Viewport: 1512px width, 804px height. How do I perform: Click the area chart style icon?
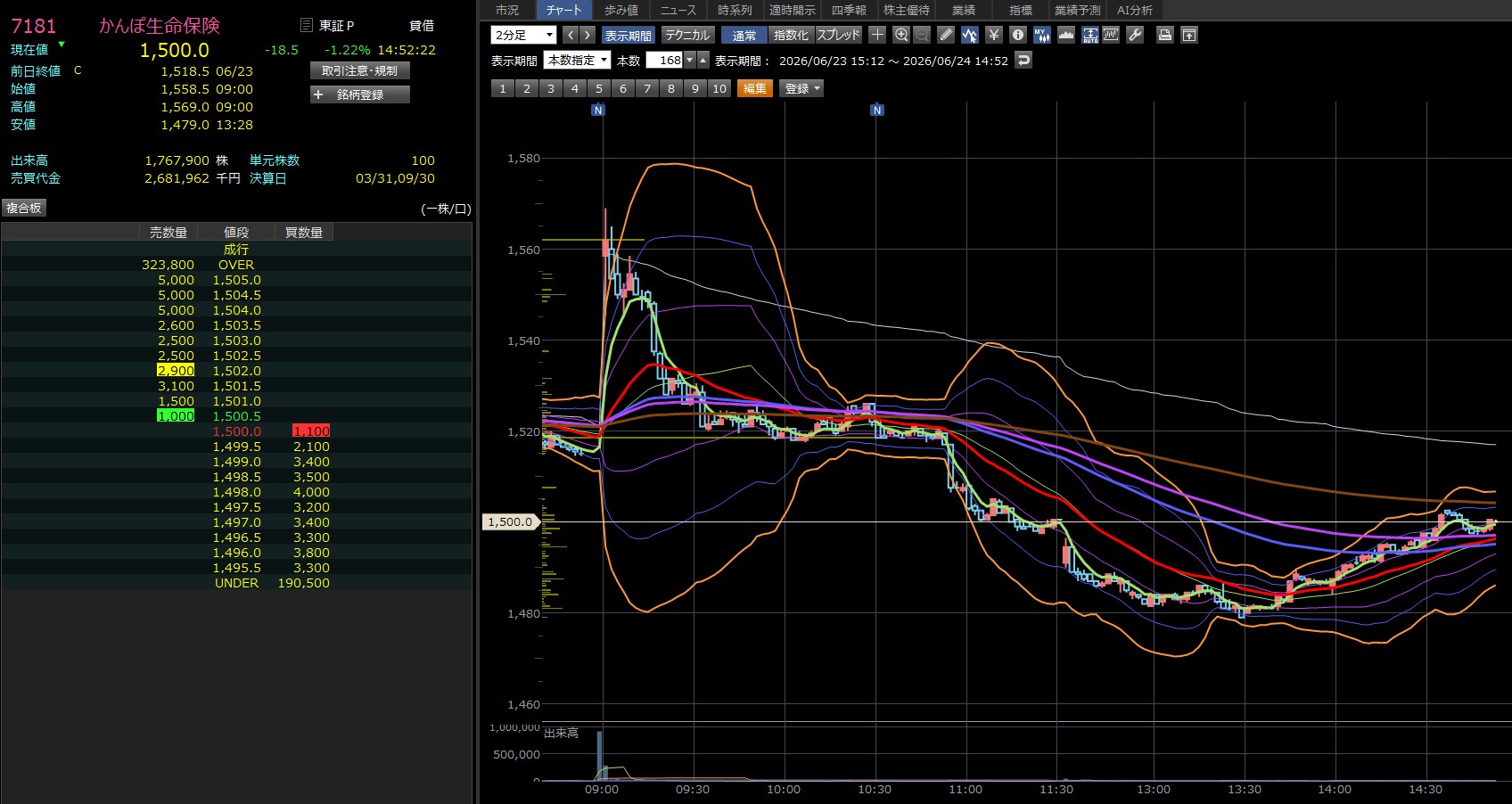(x=1066, y=35)
